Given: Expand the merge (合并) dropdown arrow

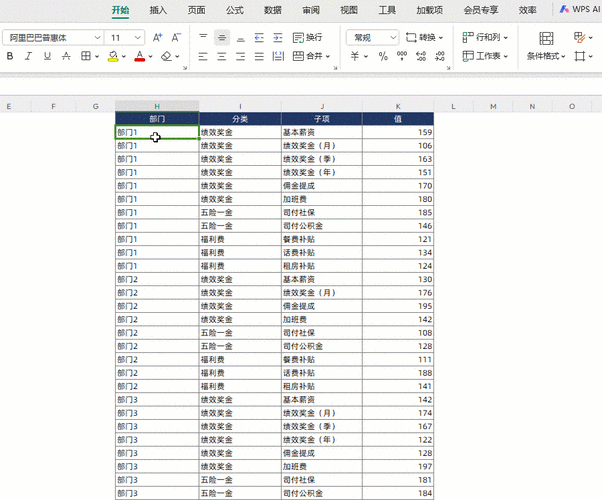Looking at the screenshot, I should point(328,56).
